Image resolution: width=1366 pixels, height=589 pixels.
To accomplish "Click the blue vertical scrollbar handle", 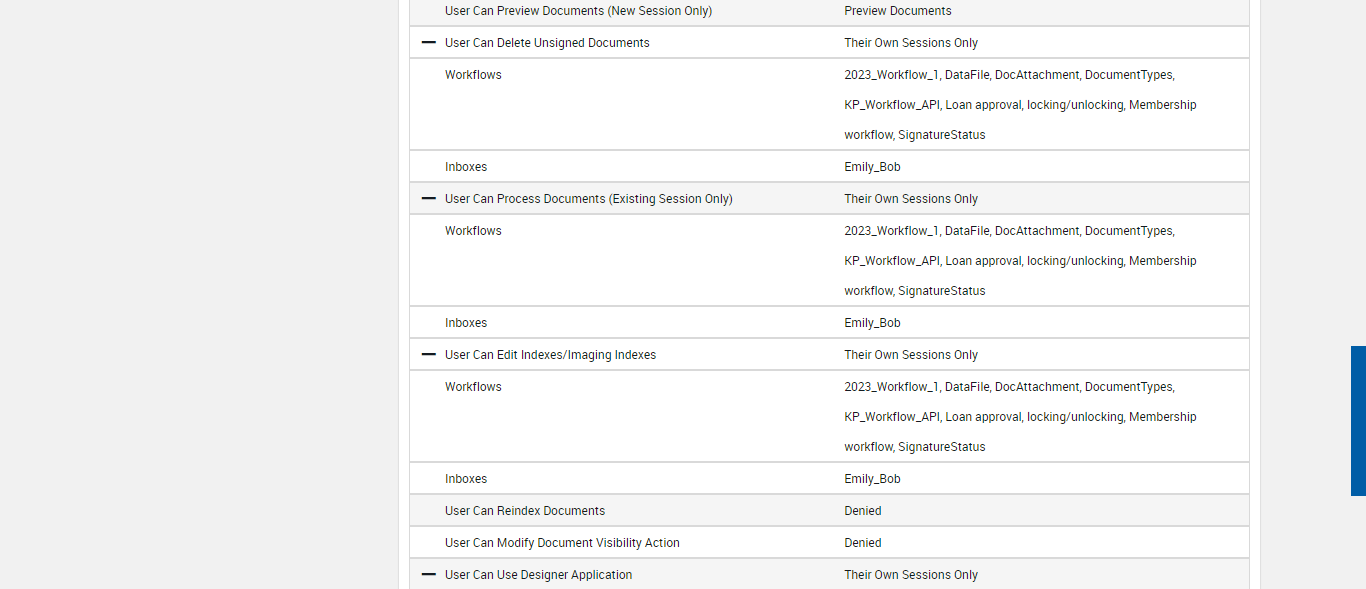I will click(x=1358, y=421).
